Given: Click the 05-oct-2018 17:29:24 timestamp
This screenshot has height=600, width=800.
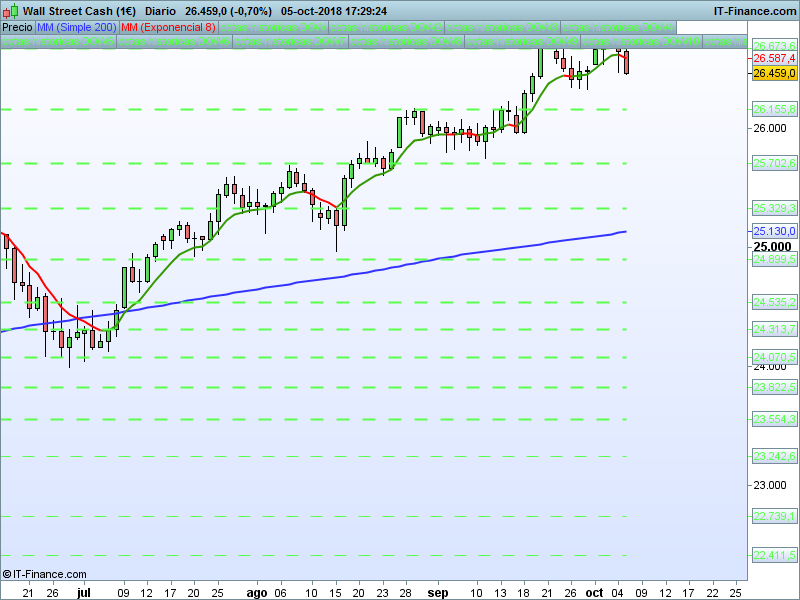Looking at the screenshot, I should 334,11.
